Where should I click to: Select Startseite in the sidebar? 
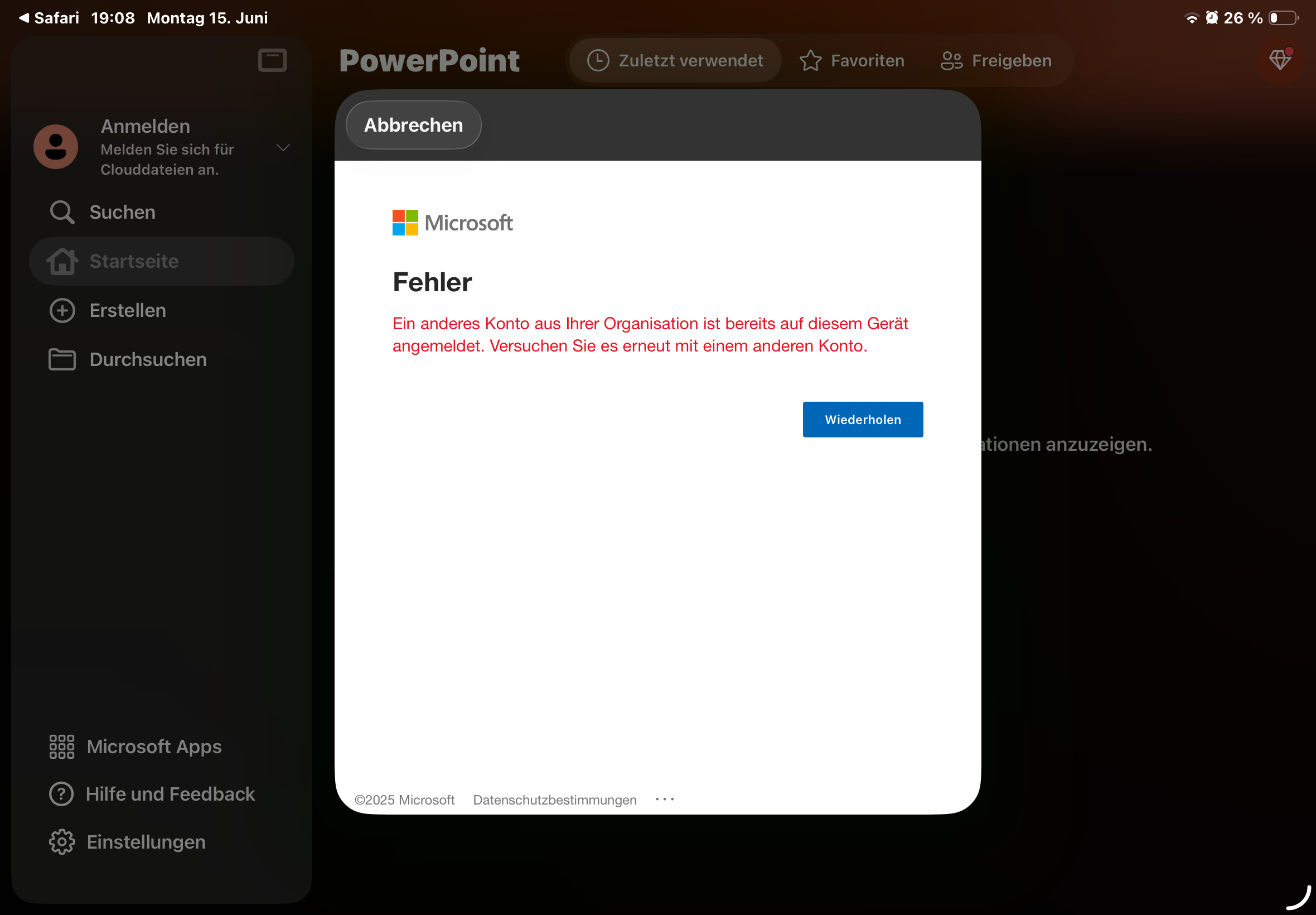coord(162,262)
